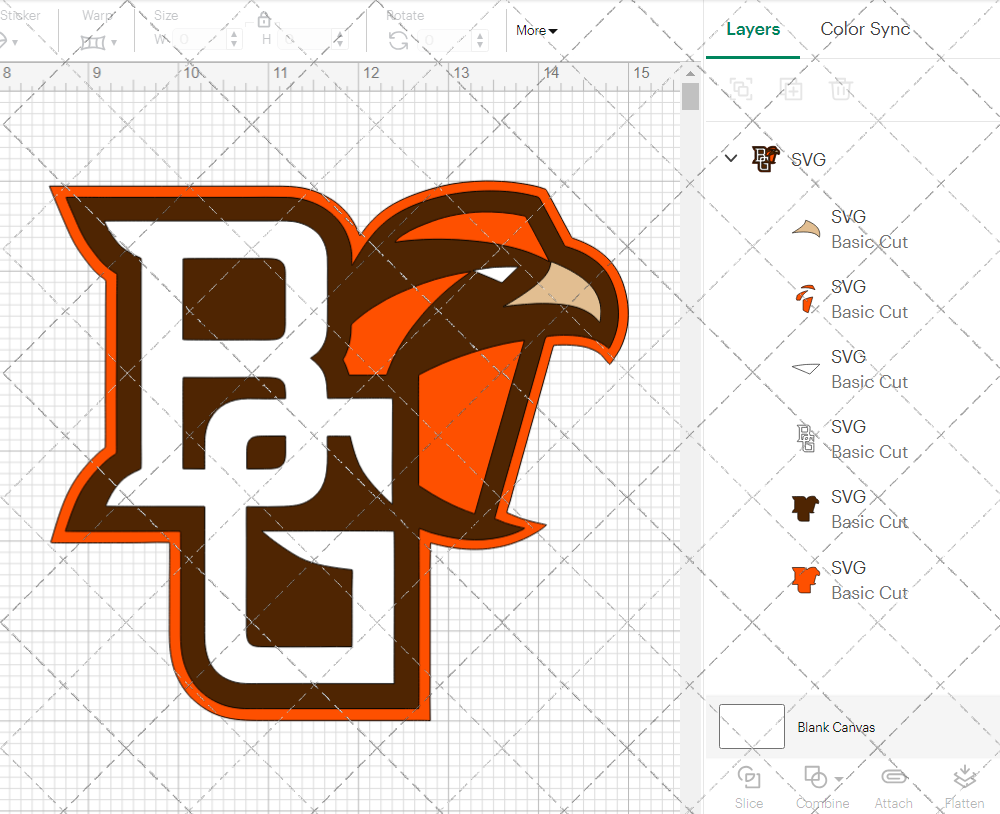This screenshot has width=1000, height=814.
Task: Click the lock aspect ratio toggle
Action: 264,19
